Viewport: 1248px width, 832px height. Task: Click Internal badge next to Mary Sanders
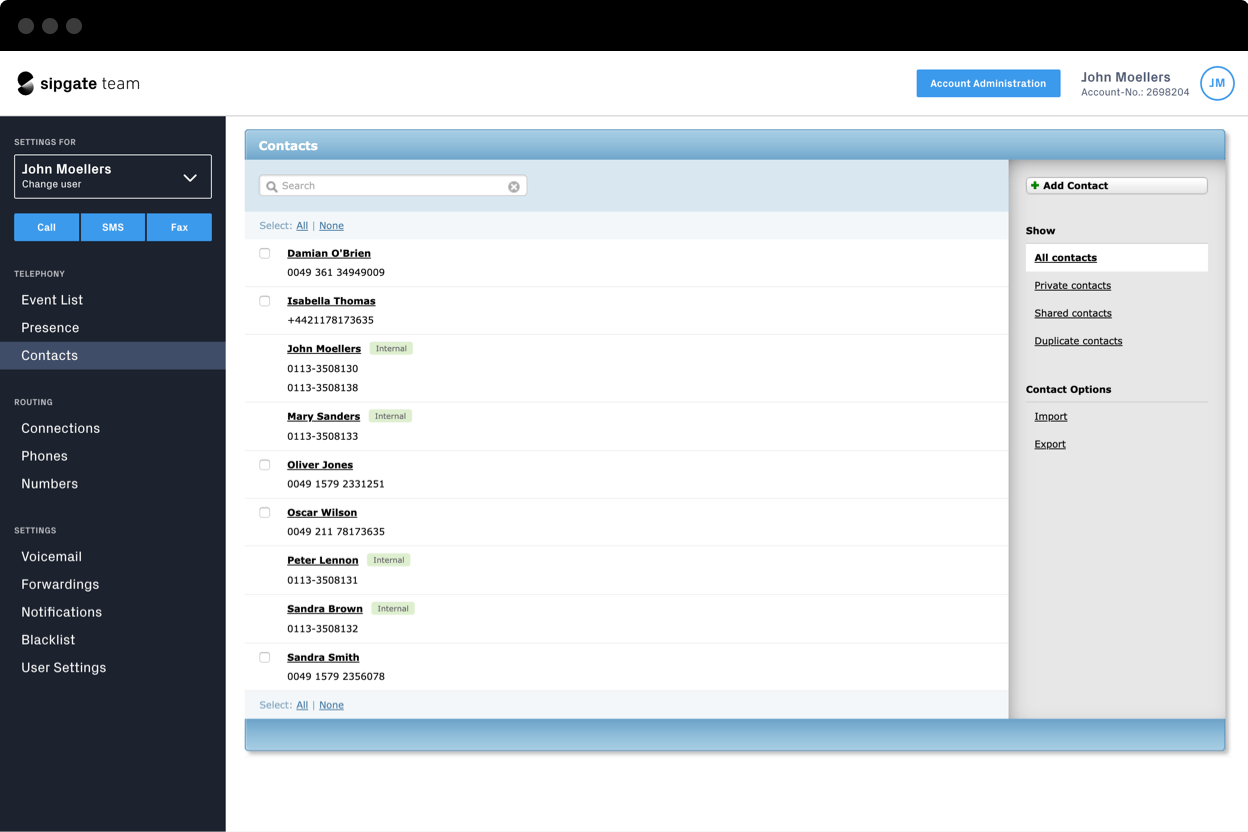(x=390, y=416)
